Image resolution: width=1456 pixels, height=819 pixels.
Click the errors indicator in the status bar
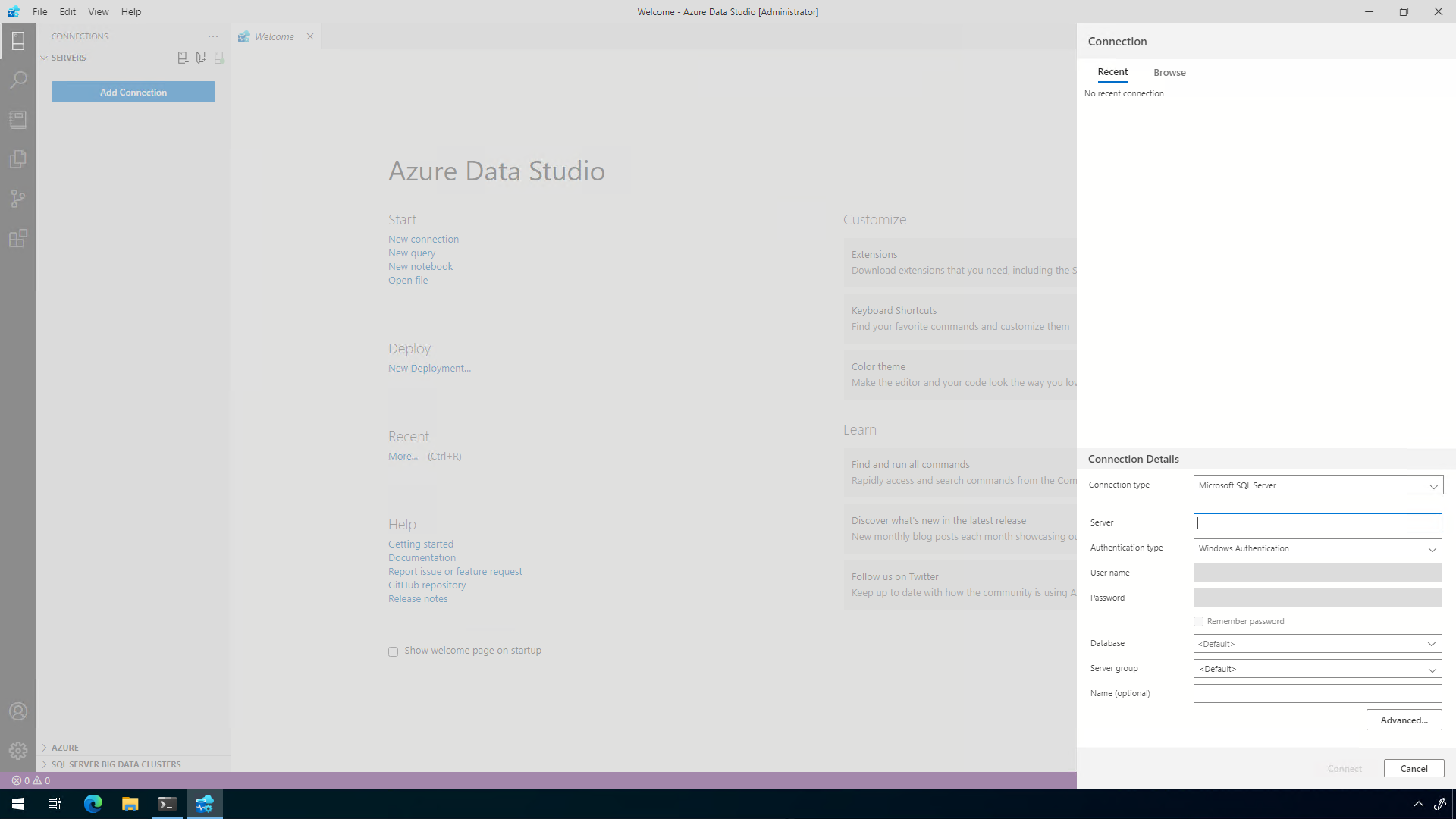pyautogui.click(x=22, y=780)
